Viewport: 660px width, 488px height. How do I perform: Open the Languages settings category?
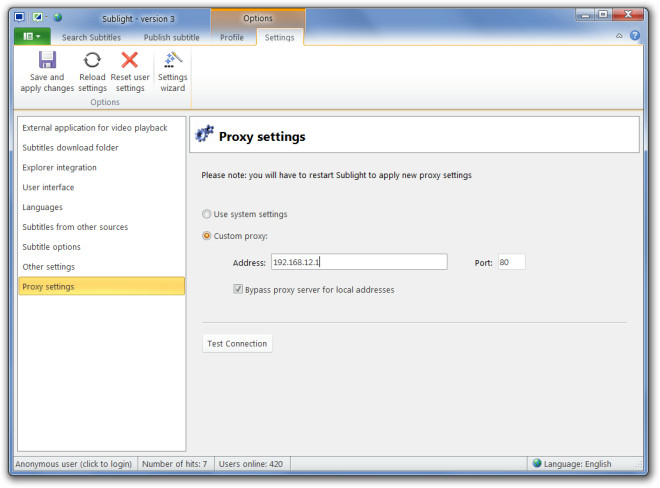click(x=101, y=207)
